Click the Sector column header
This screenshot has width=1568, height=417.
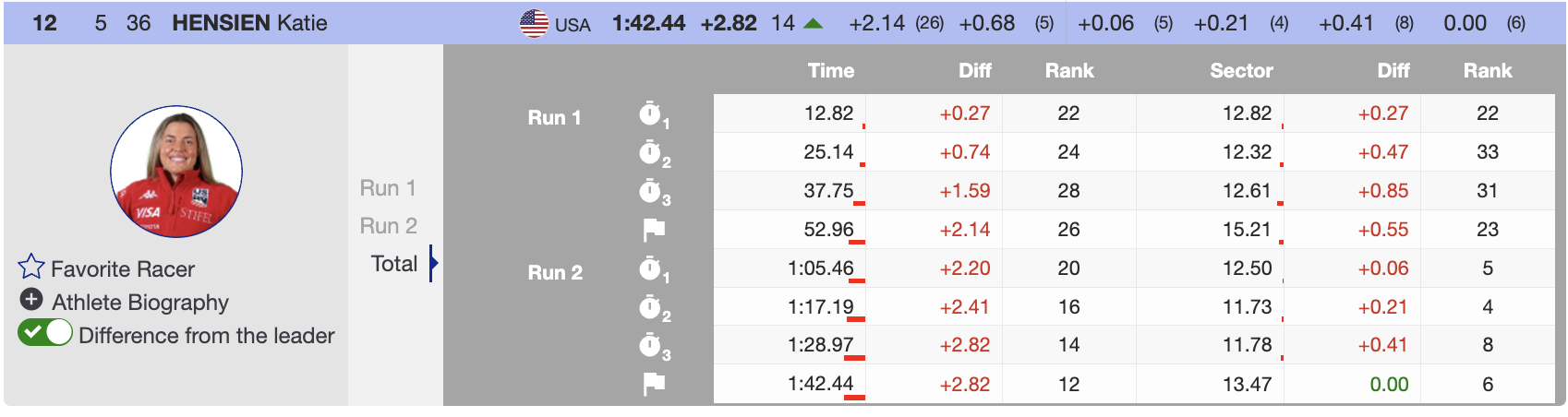(1241, 71)
